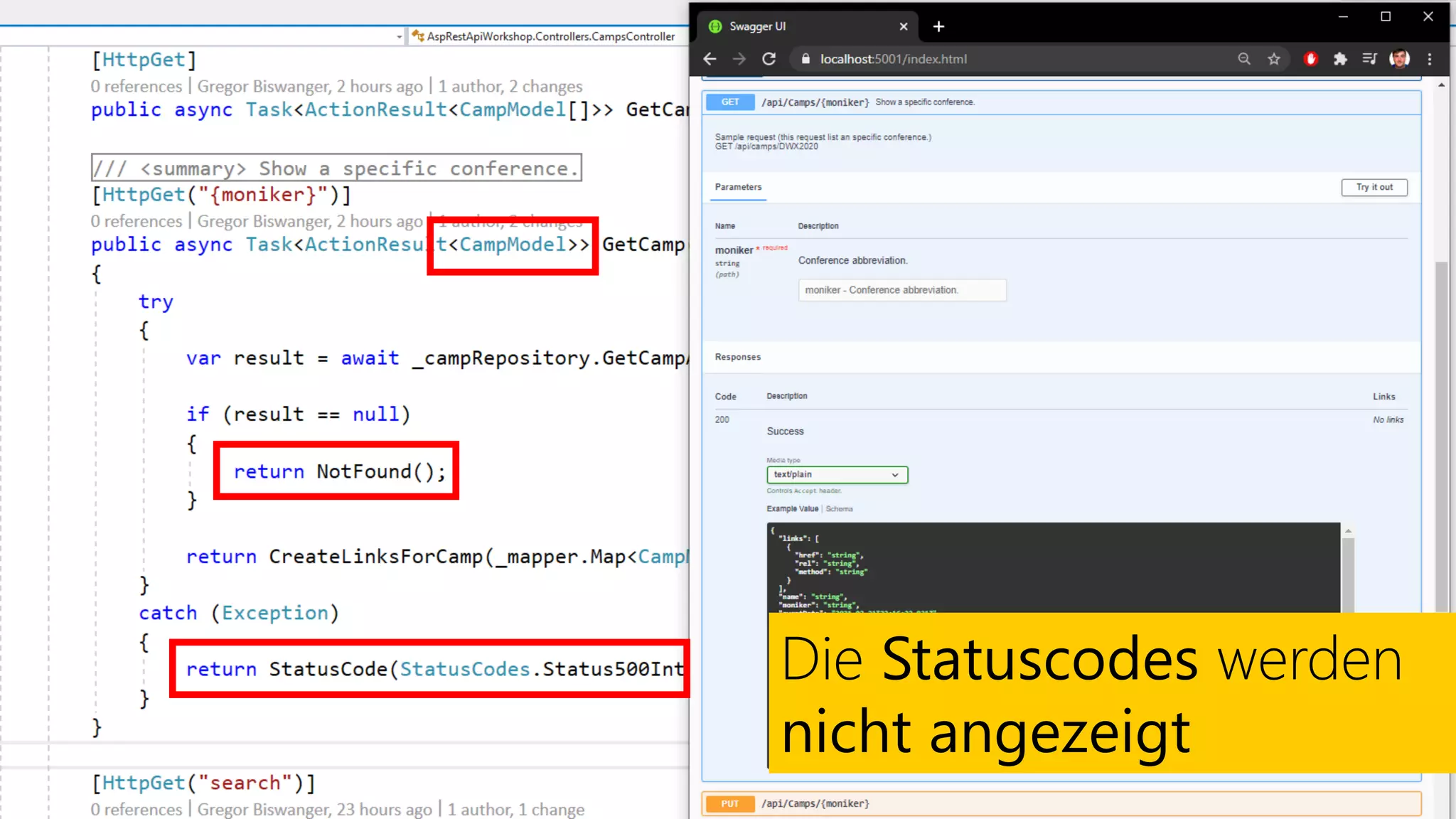The height and width of the screenshot is (819, 1456).
Task: Click 'if (result == null)' statement
Action: pyautogui.click(x=299, y=414)
